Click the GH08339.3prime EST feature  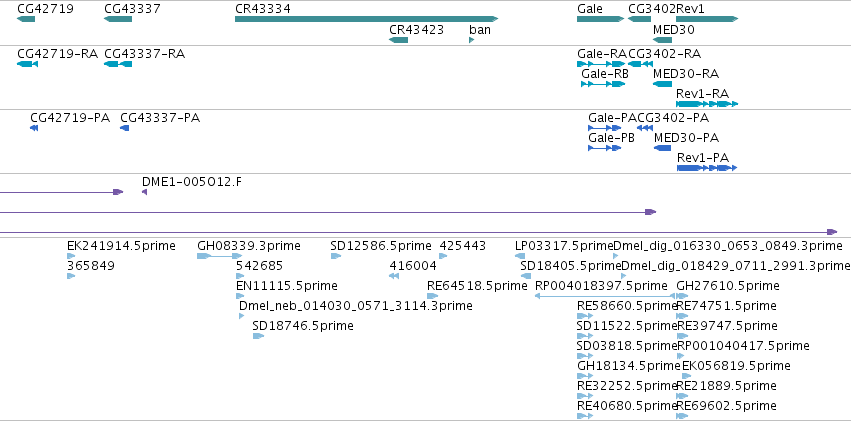pos(219,256)
